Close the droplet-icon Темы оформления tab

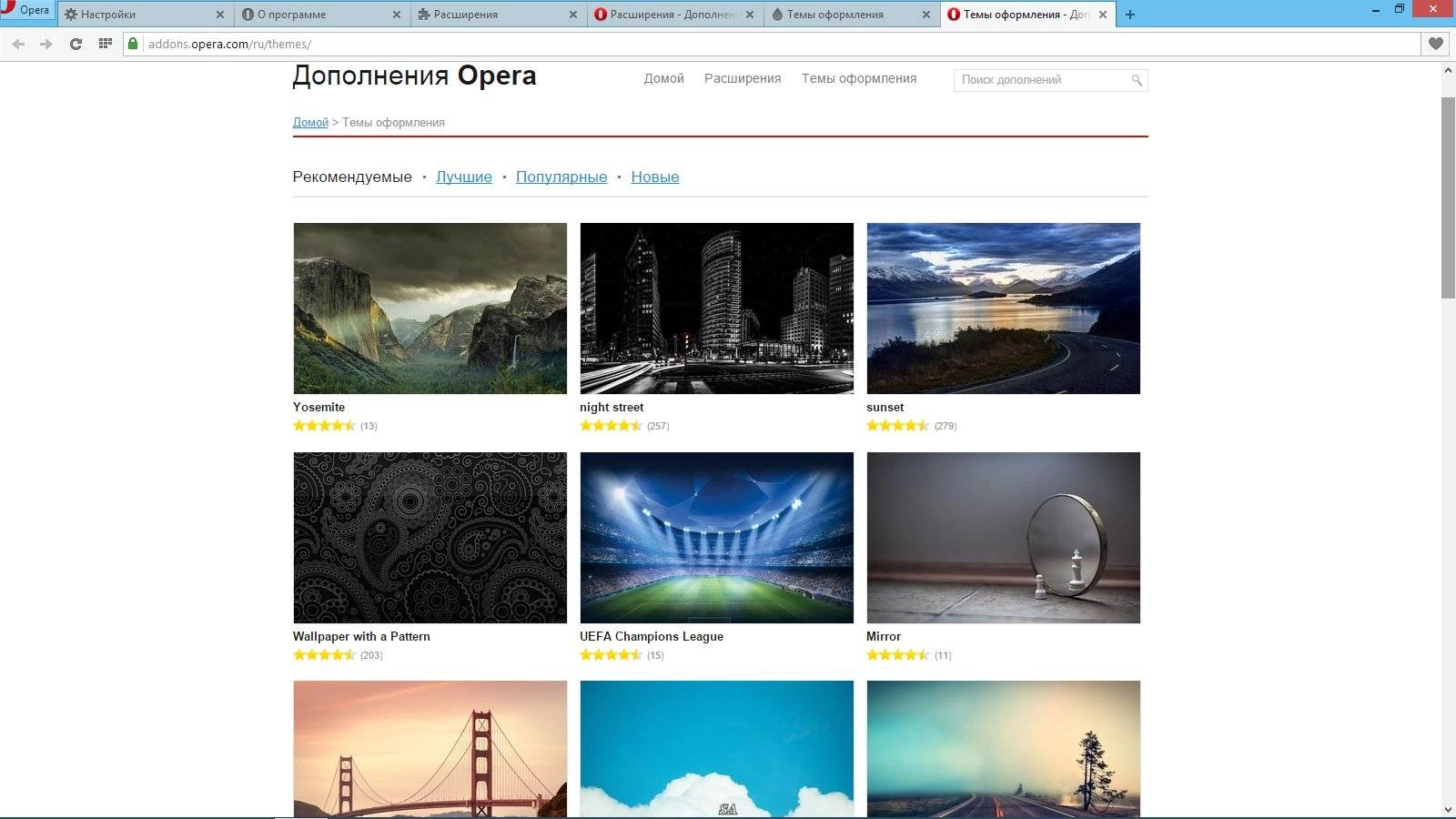pos(925,15)
